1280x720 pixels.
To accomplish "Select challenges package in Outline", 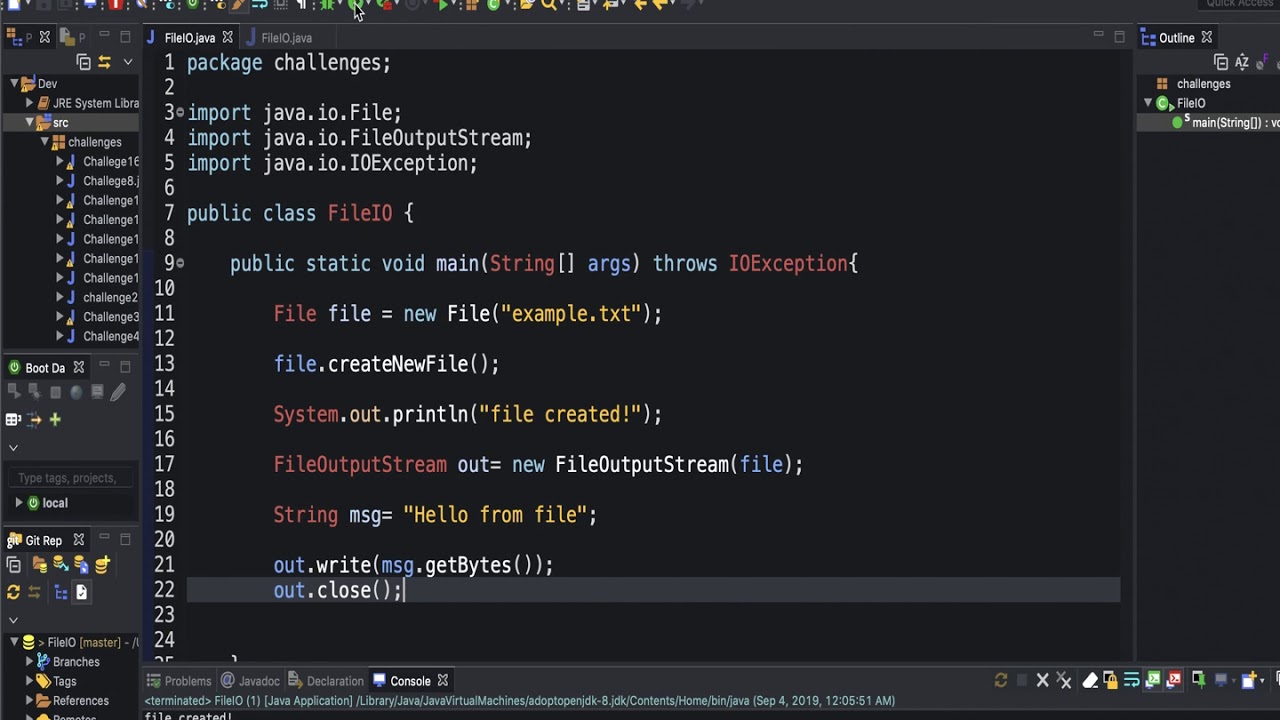I will tap(1203, 84).
